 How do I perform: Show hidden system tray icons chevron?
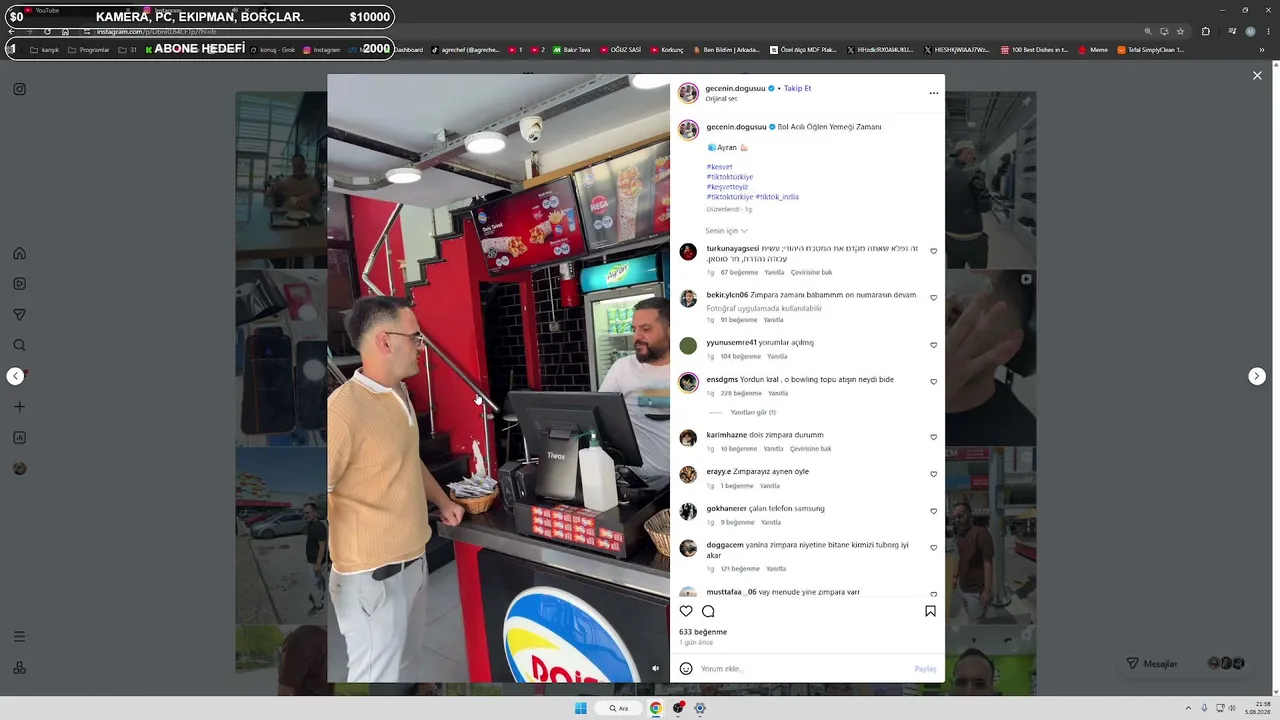pos(1188,708)
